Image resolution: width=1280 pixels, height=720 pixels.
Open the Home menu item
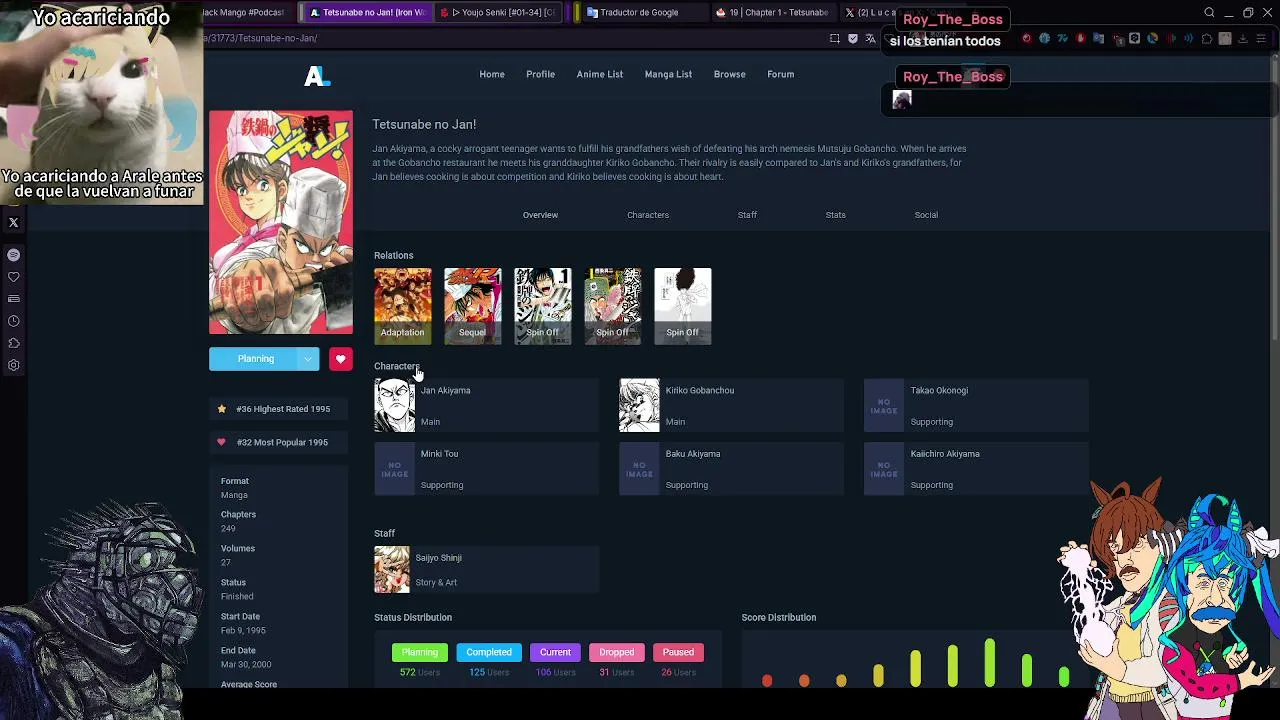[x=492, y=74]
